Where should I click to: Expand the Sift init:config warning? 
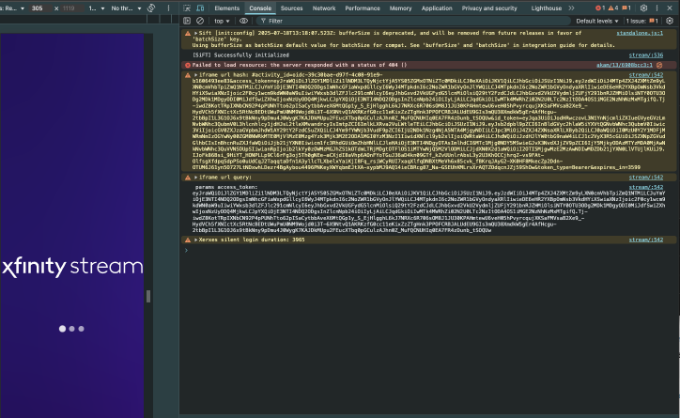196,33
